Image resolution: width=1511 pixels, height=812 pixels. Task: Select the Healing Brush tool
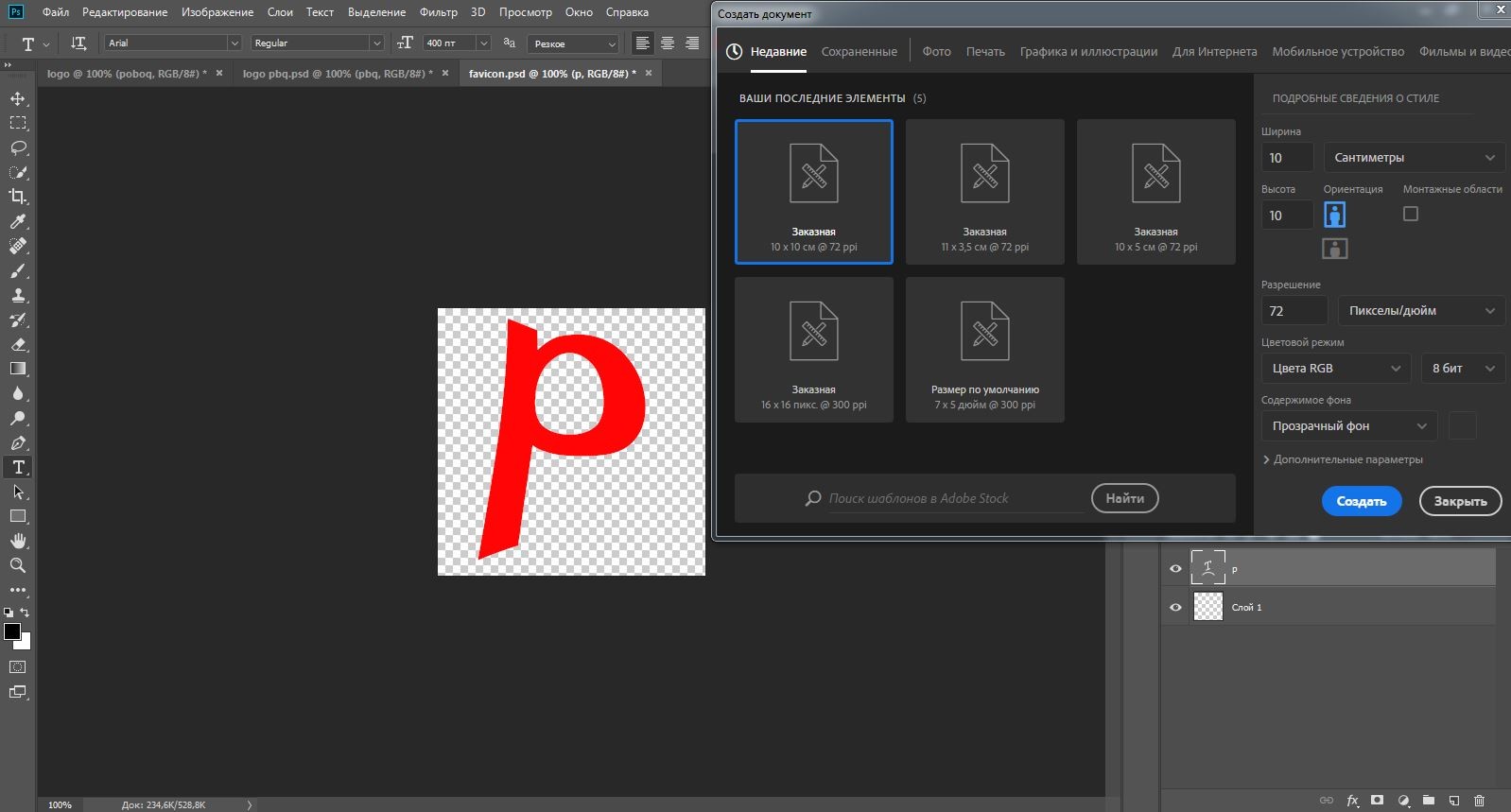(18, 246)
